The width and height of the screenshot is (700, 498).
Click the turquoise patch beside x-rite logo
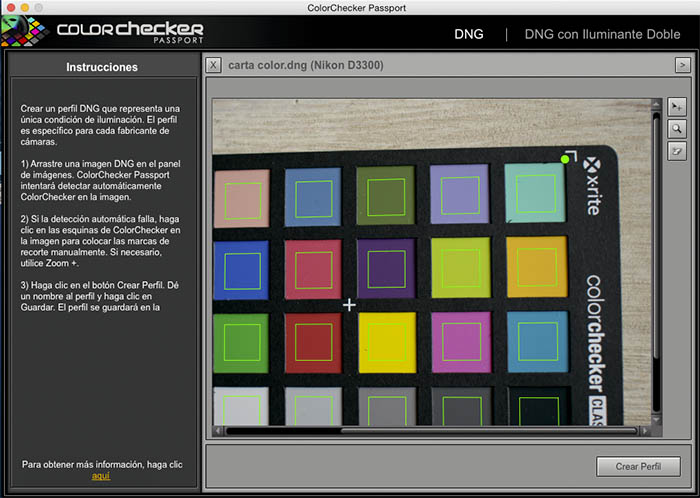click(x=535, y=193)
